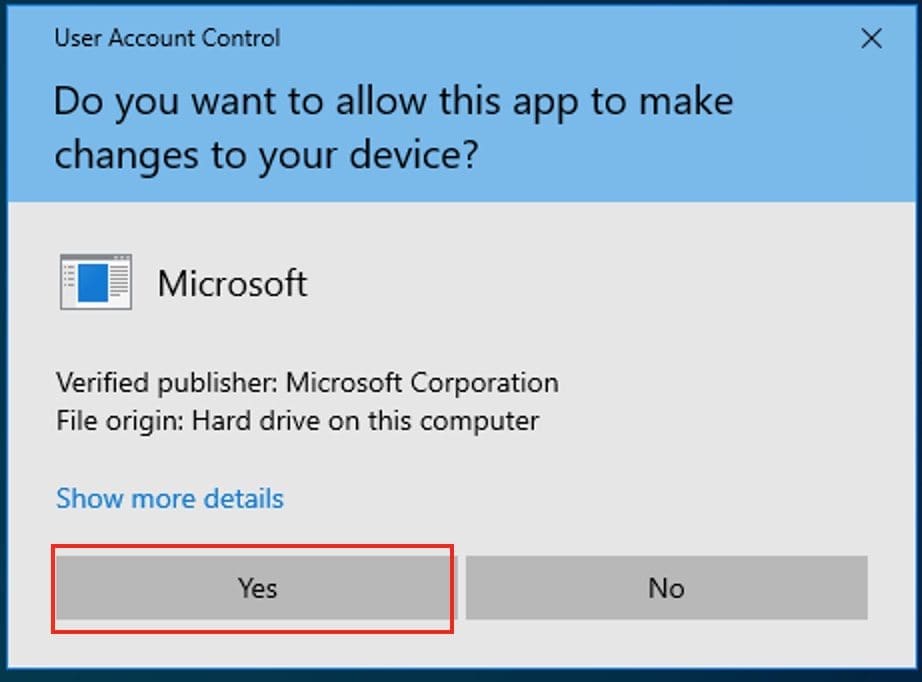The image size is (922, 682).
Task: Click the word Control in the dialog title
Action: pyautogui.click(x=241, y=39)
